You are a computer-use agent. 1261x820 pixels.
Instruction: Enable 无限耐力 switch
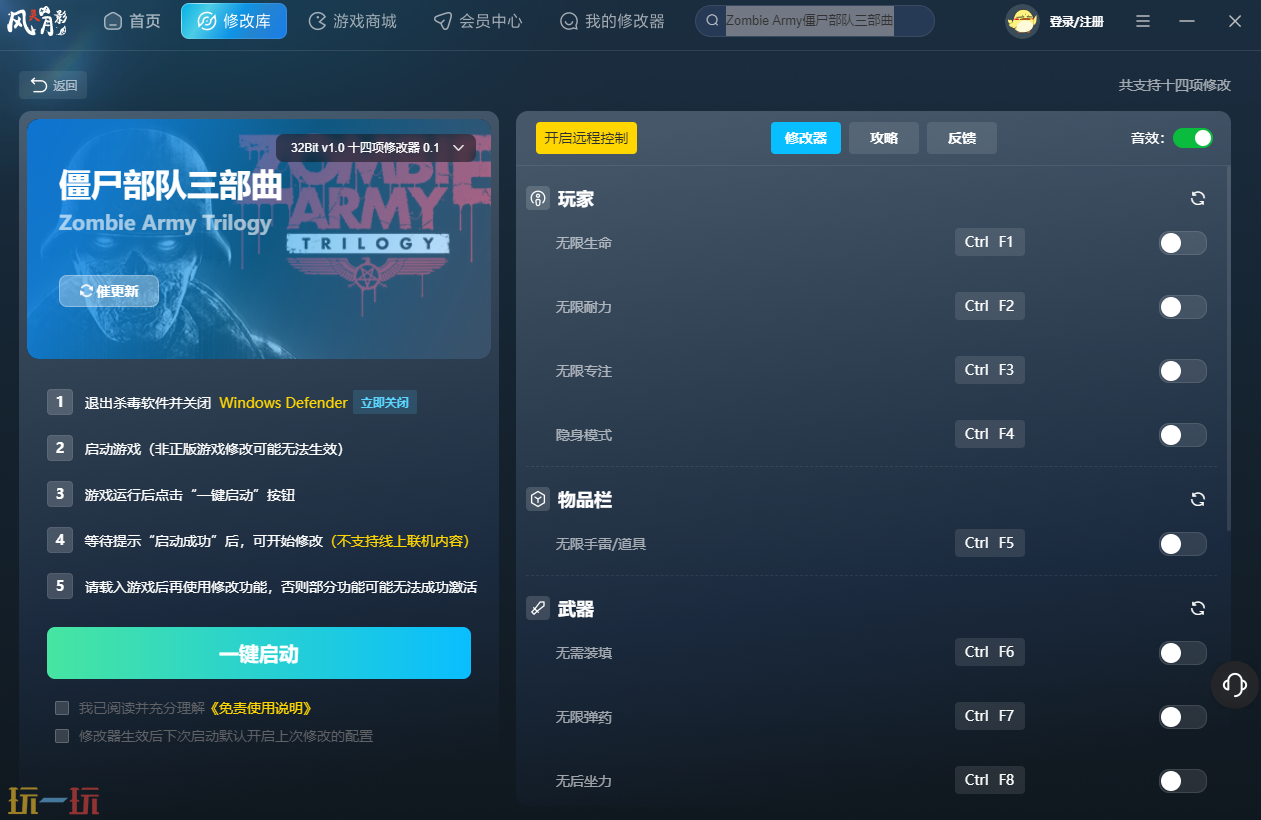pos(1183,307)
